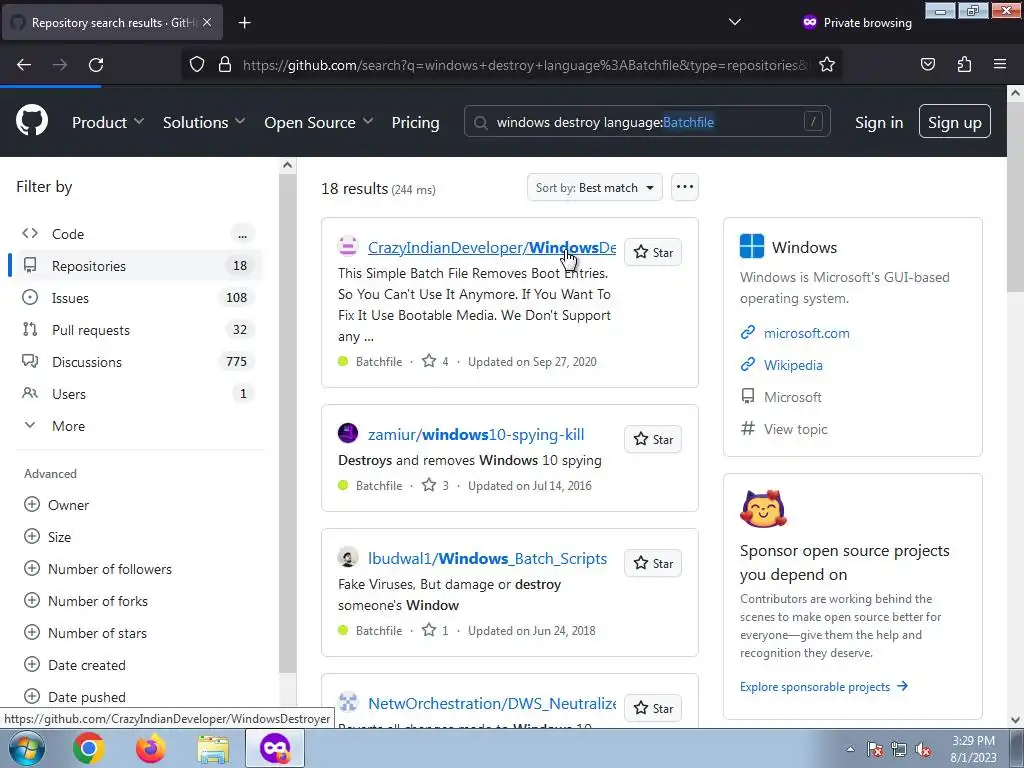
Task: Click Sign in
Action: pos(879,122)
